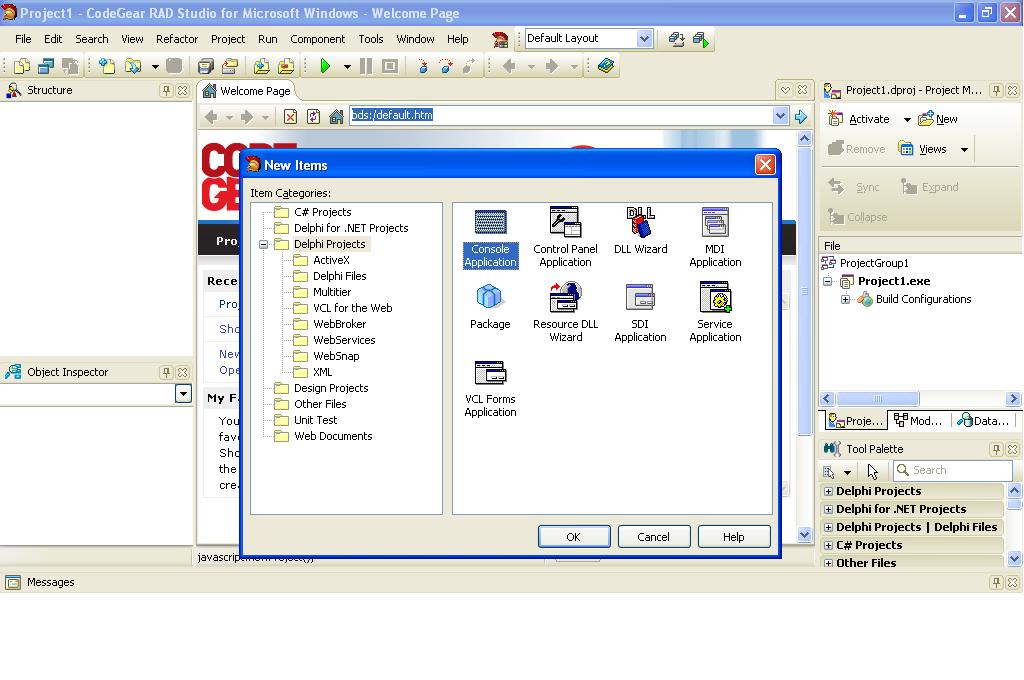The image size is (1024, 680).
Task: Toggle the Tool Palette pin button
Action: click(x=996, y=449)
